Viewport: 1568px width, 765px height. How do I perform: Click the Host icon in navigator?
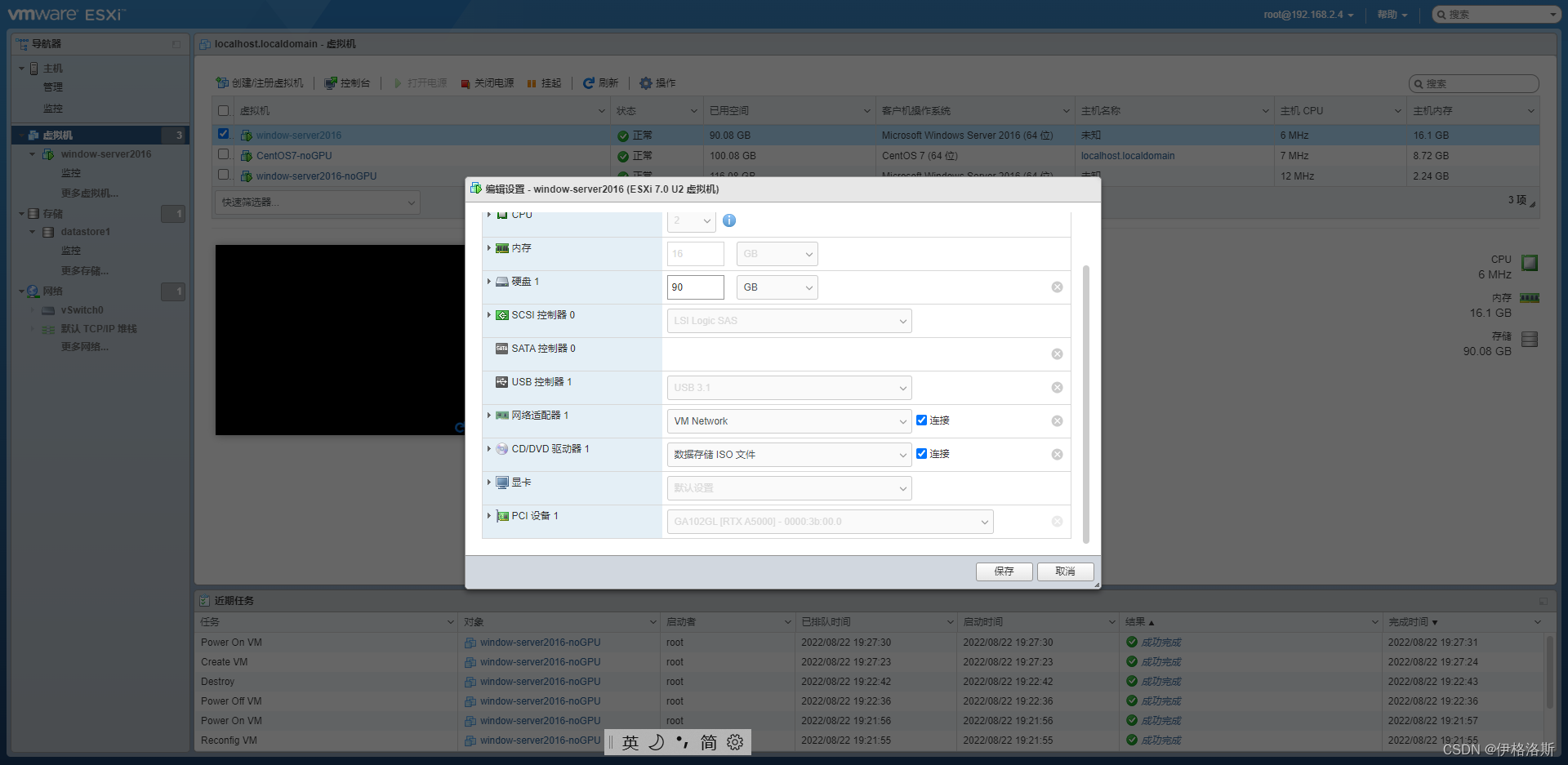tap(33, 69)
